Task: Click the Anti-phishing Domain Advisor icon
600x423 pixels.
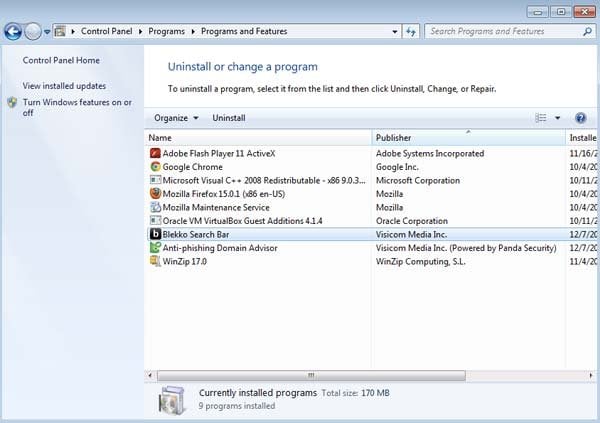Action: click(155, 248)
